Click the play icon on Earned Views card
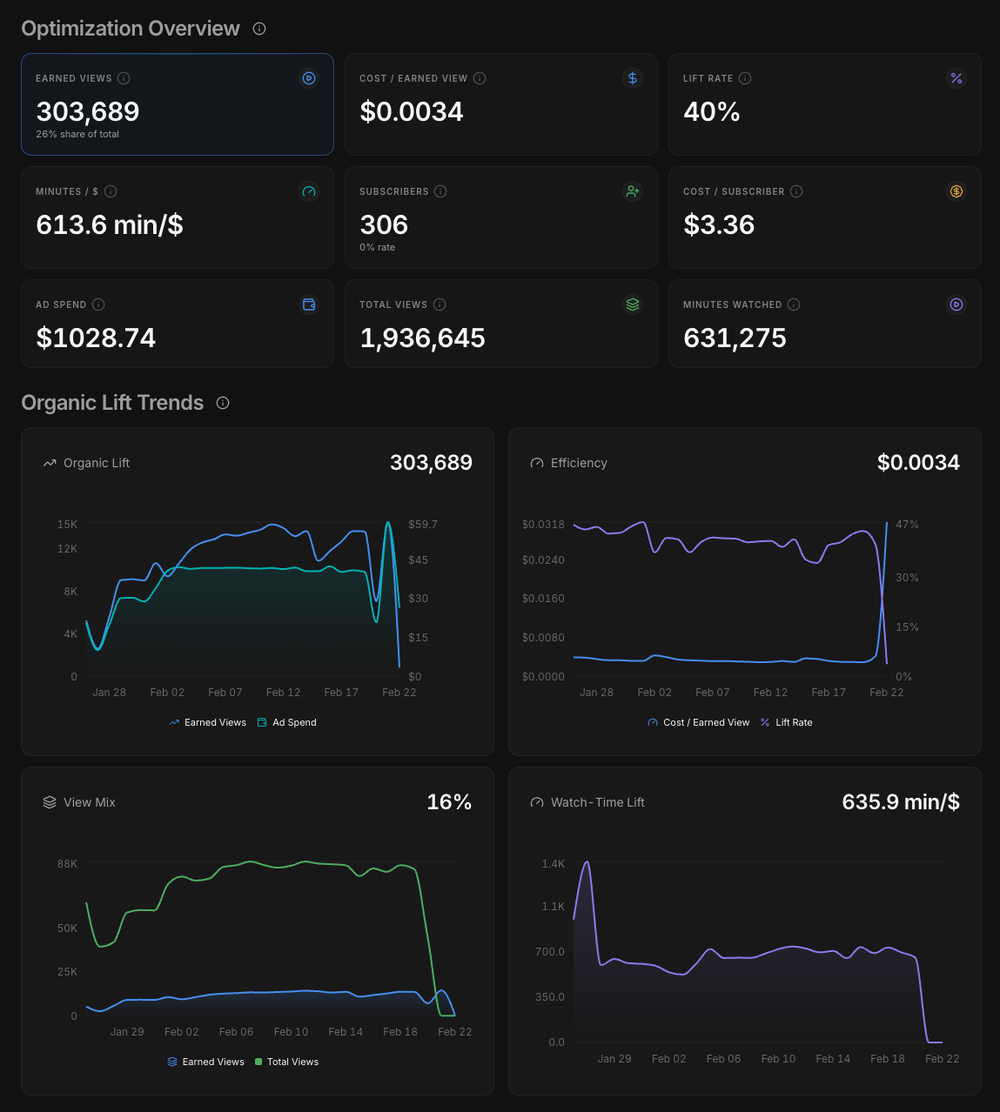 point(309,78)
